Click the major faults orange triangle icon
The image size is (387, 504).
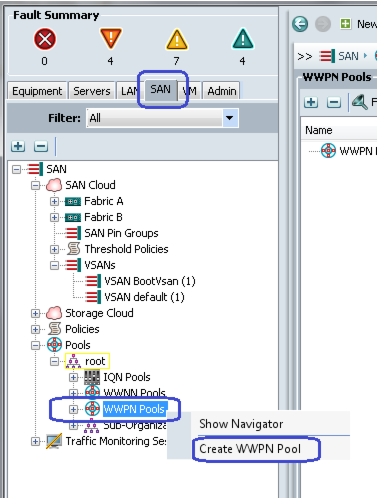[111, 39]
